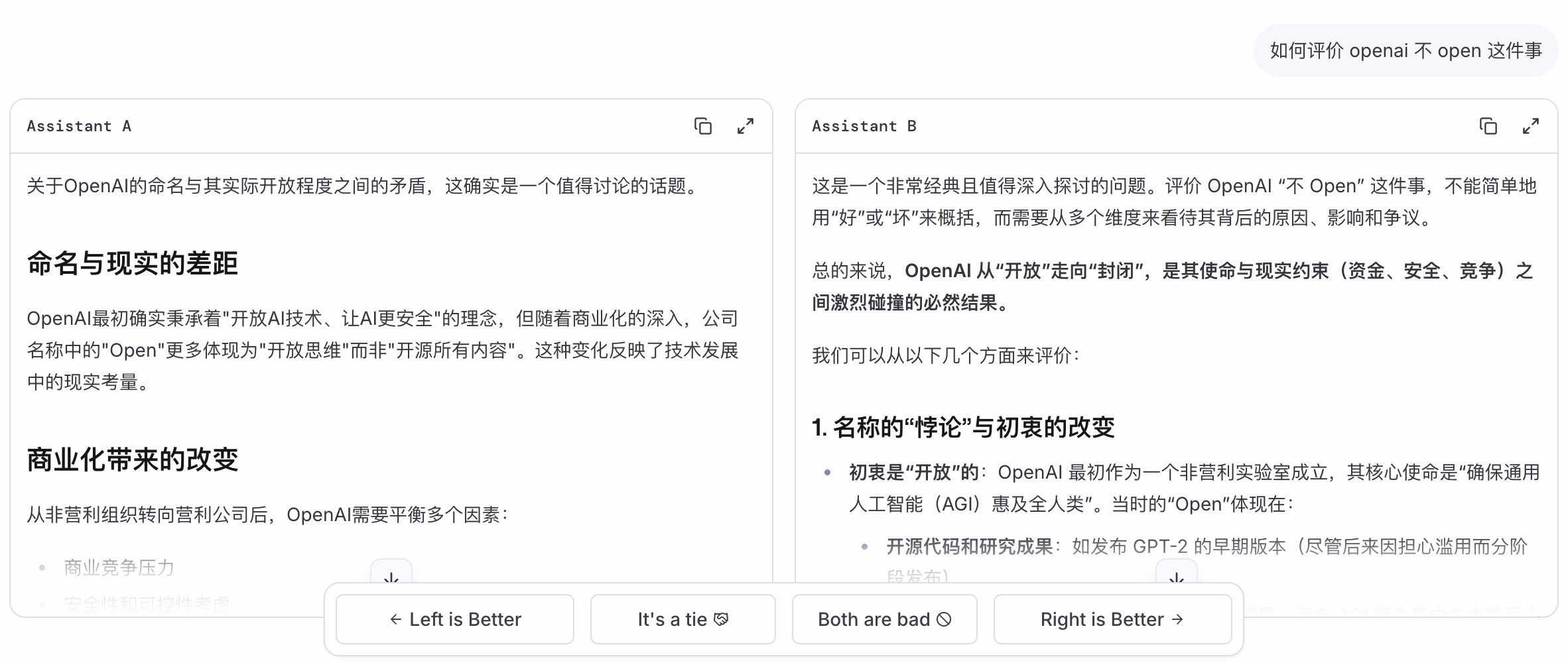The image size is (1568, 663).
Task: Click scroll-down arrow in Assistant A panel
Action: (391, 575)
